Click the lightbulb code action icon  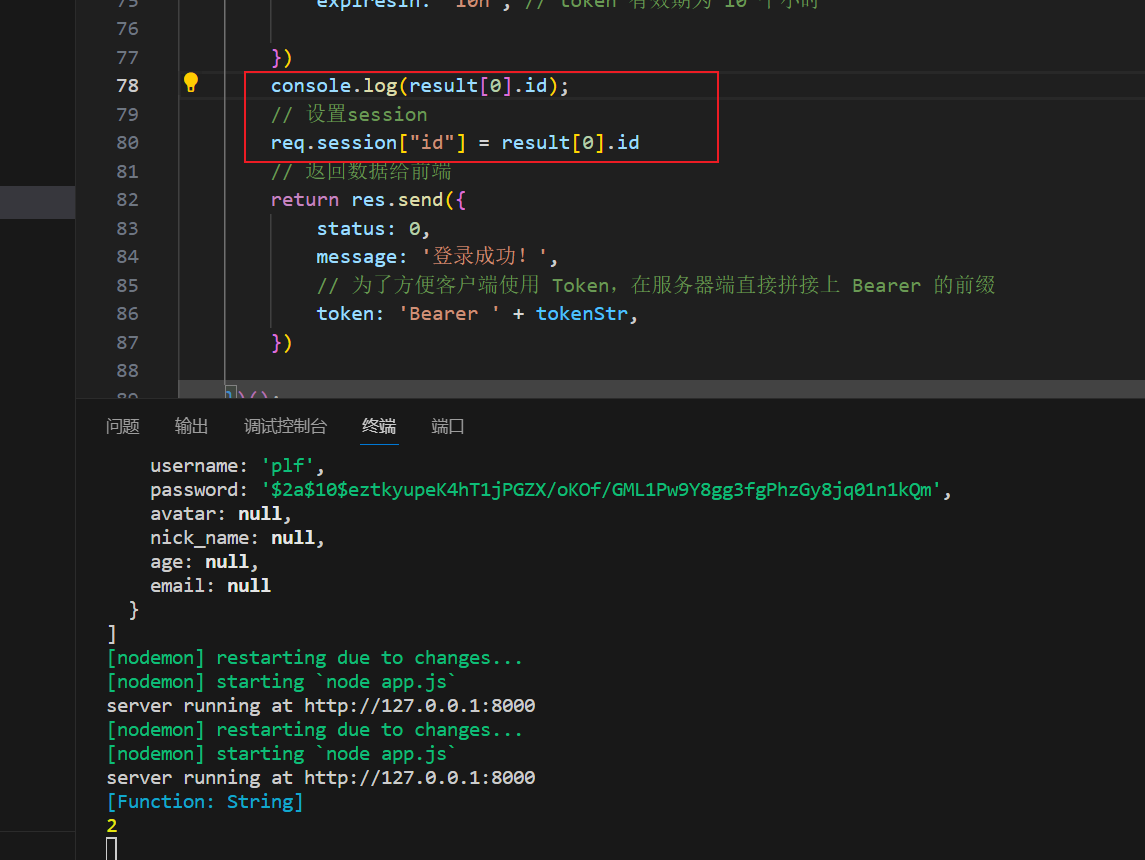coord(191,83)
